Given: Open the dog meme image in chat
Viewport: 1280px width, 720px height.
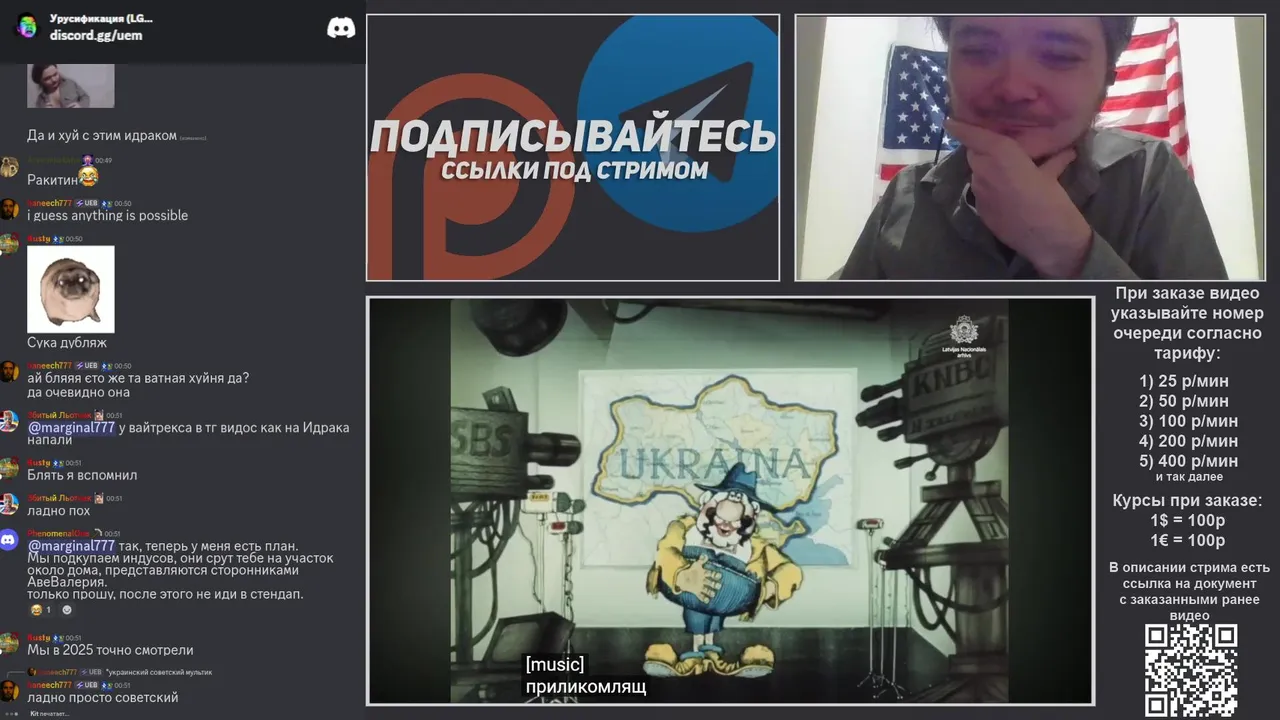Looking at the screenshot, I should pos(70,289).
